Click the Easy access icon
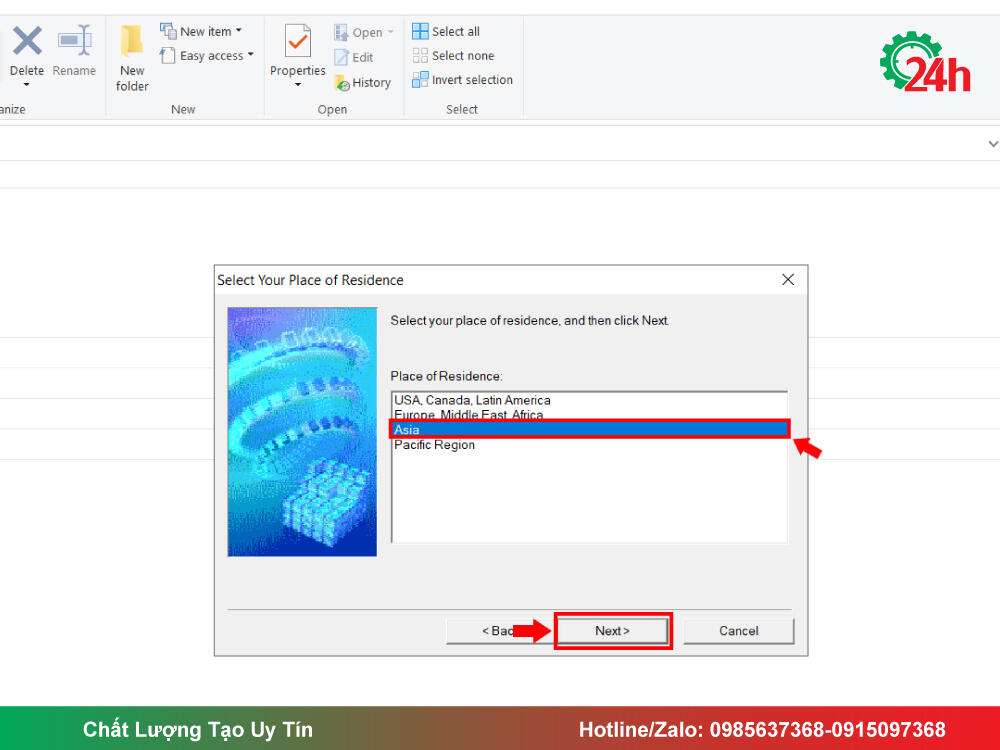The height and width of the screenshot is (750, 1000). tap(167, 55)
